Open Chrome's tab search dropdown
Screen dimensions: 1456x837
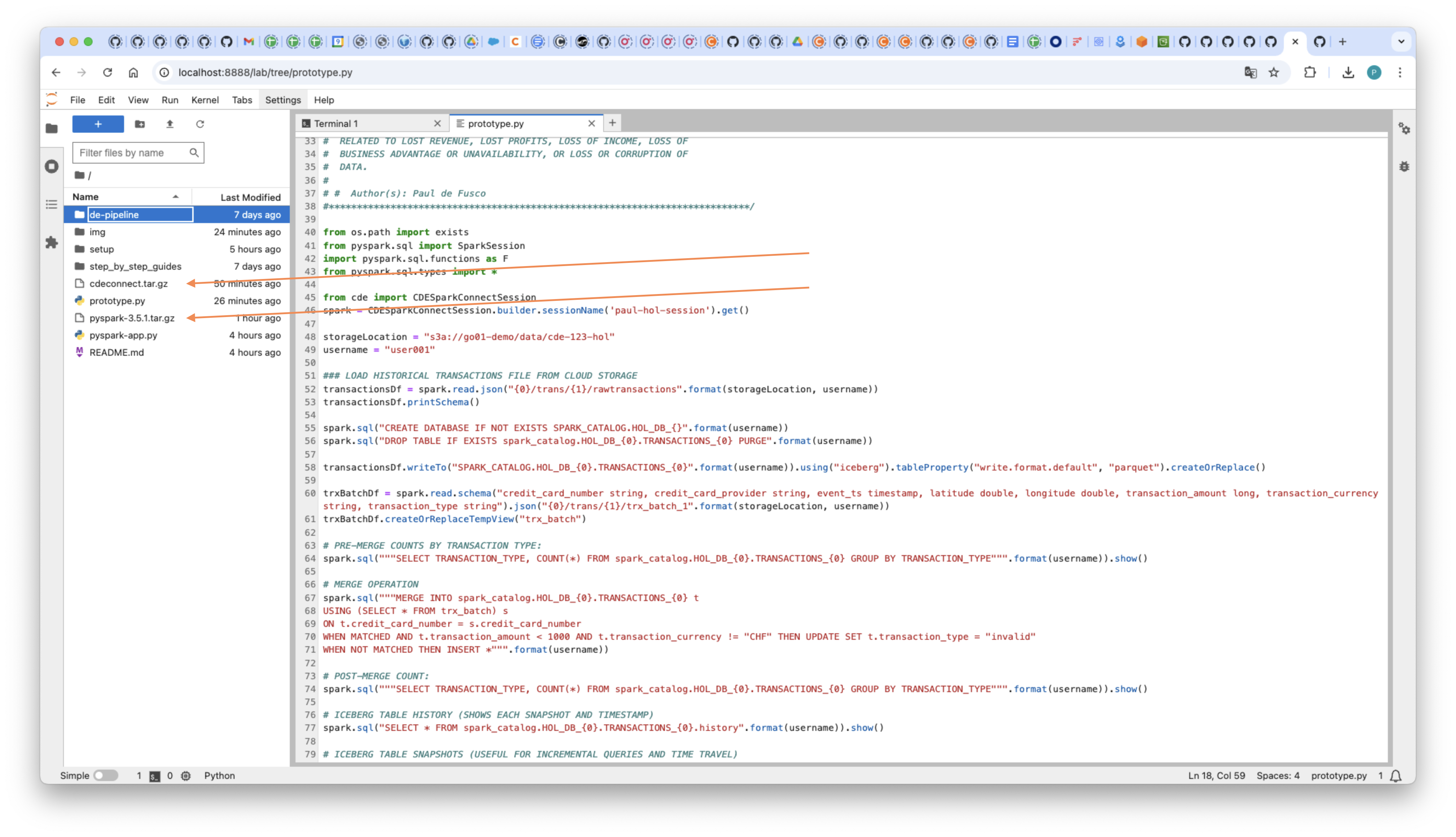coord(1401,41)
